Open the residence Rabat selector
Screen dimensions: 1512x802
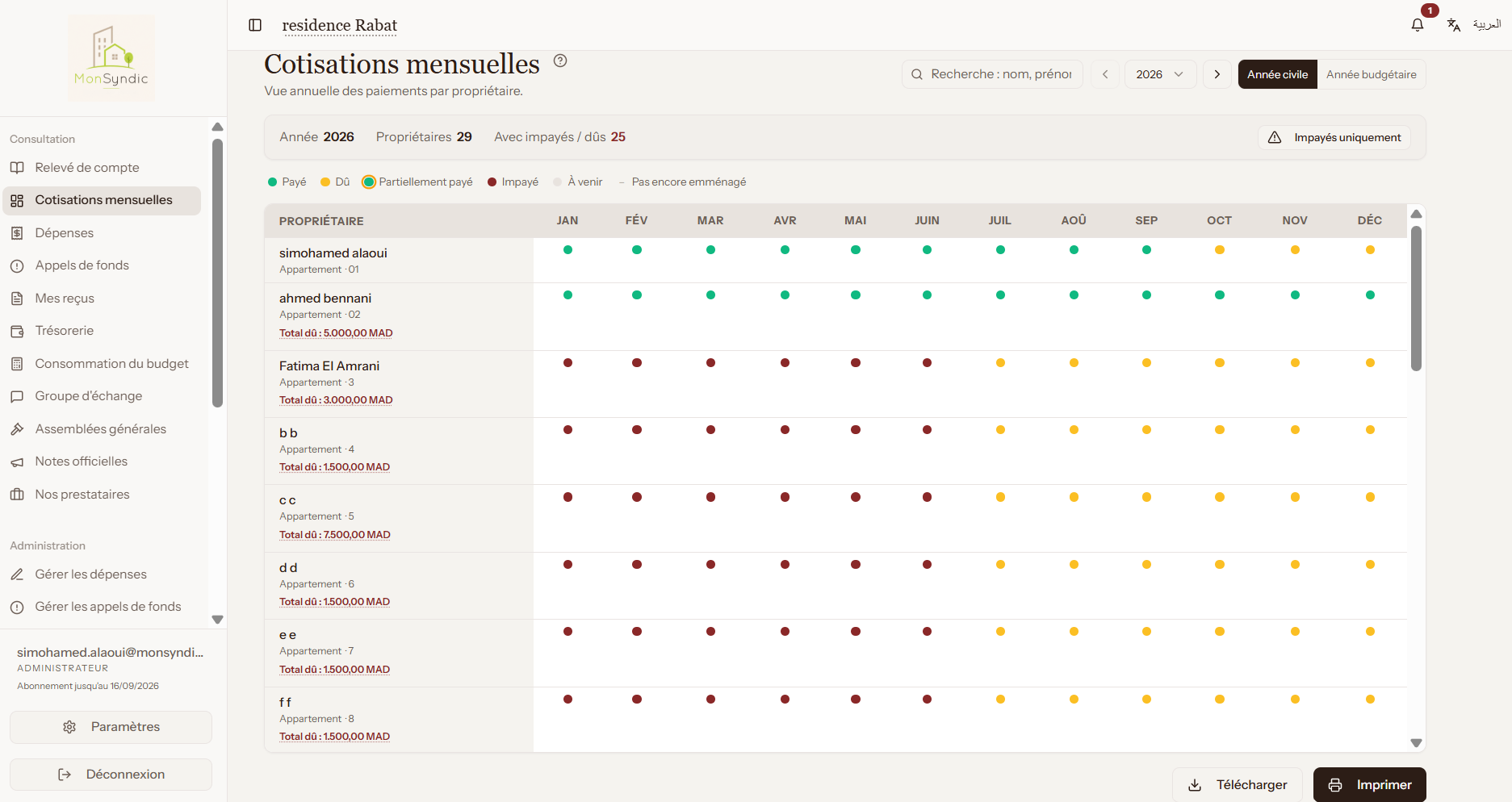pos(340,25)
